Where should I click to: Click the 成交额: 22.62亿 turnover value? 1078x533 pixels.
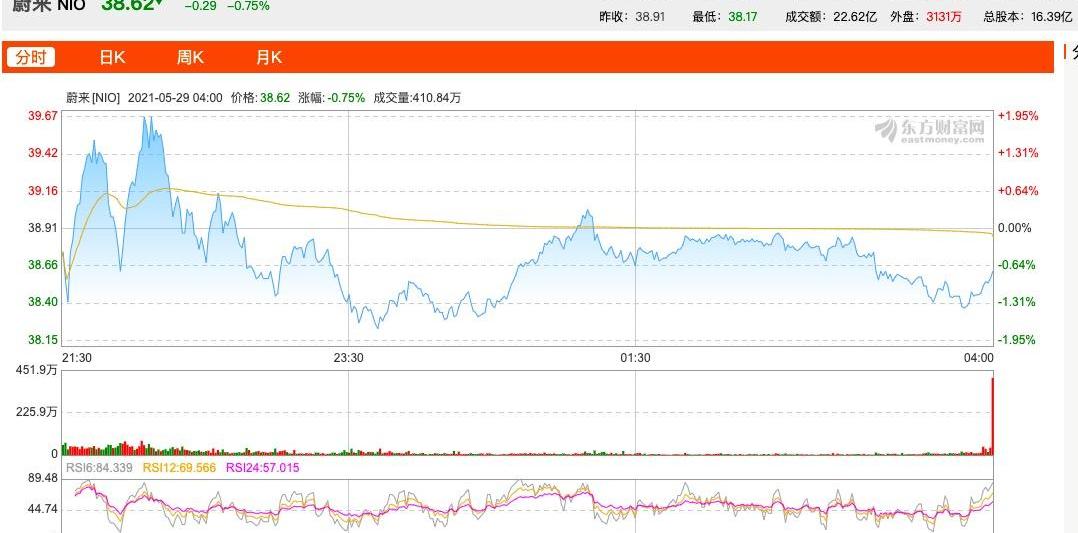(x=831, y=17)
